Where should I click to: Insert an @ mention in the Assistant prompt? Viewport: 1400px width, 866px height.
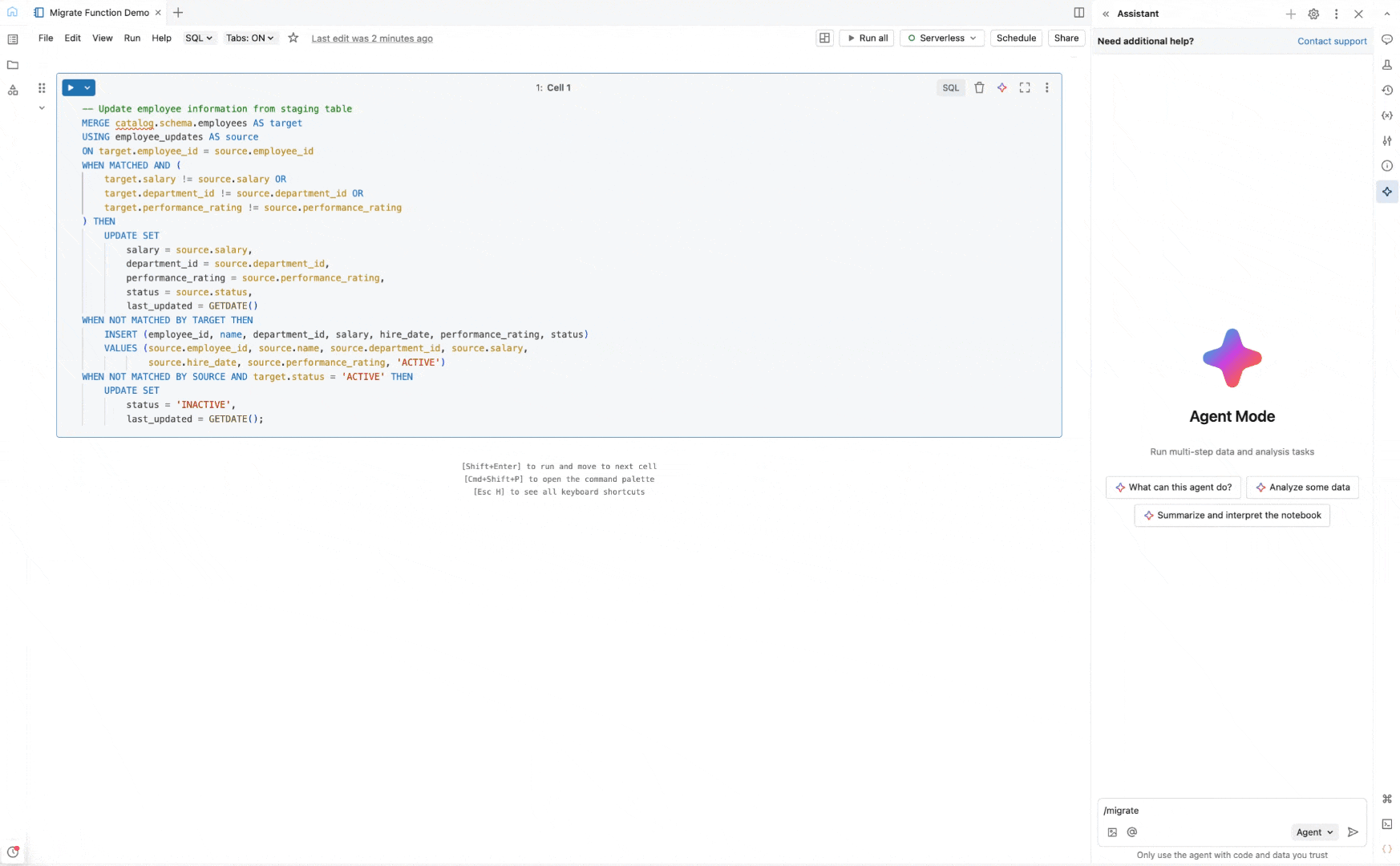1131,832
